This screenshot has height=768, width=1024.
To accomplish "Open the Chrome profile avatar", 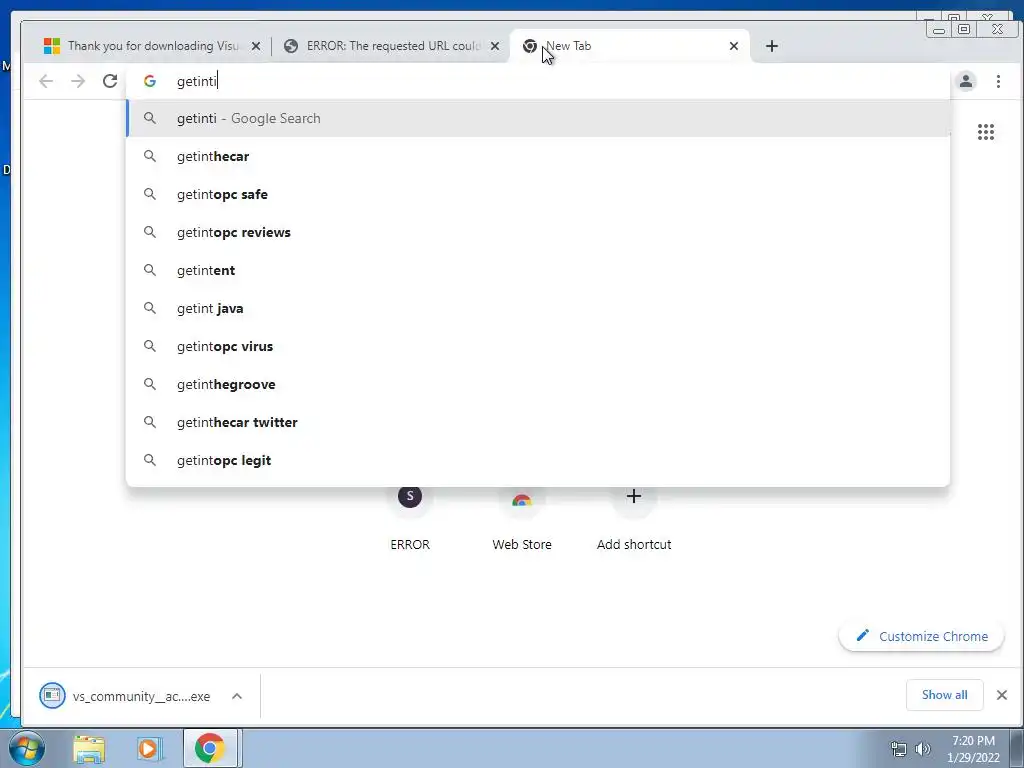I will click(x=966, y=81).
